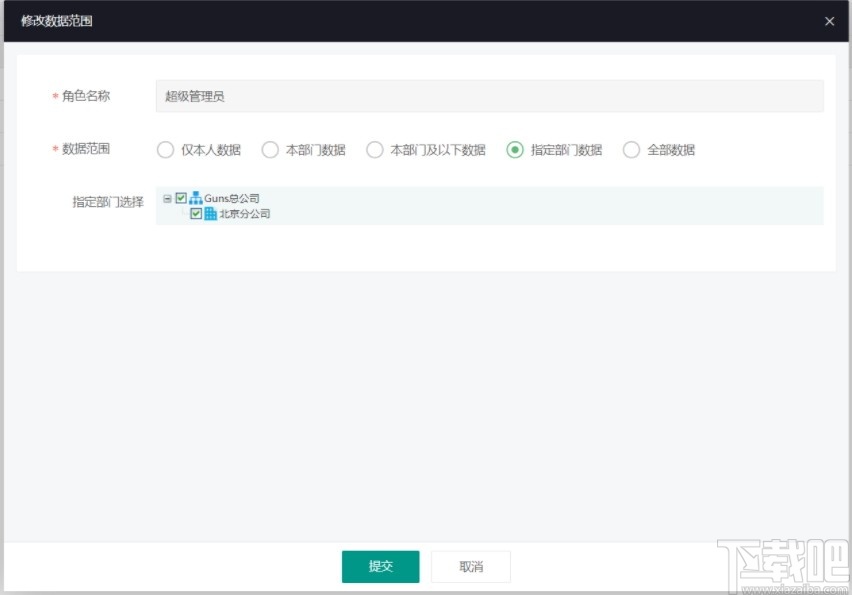Uncheck the 北京分公司 checkbox

[196, 212]
